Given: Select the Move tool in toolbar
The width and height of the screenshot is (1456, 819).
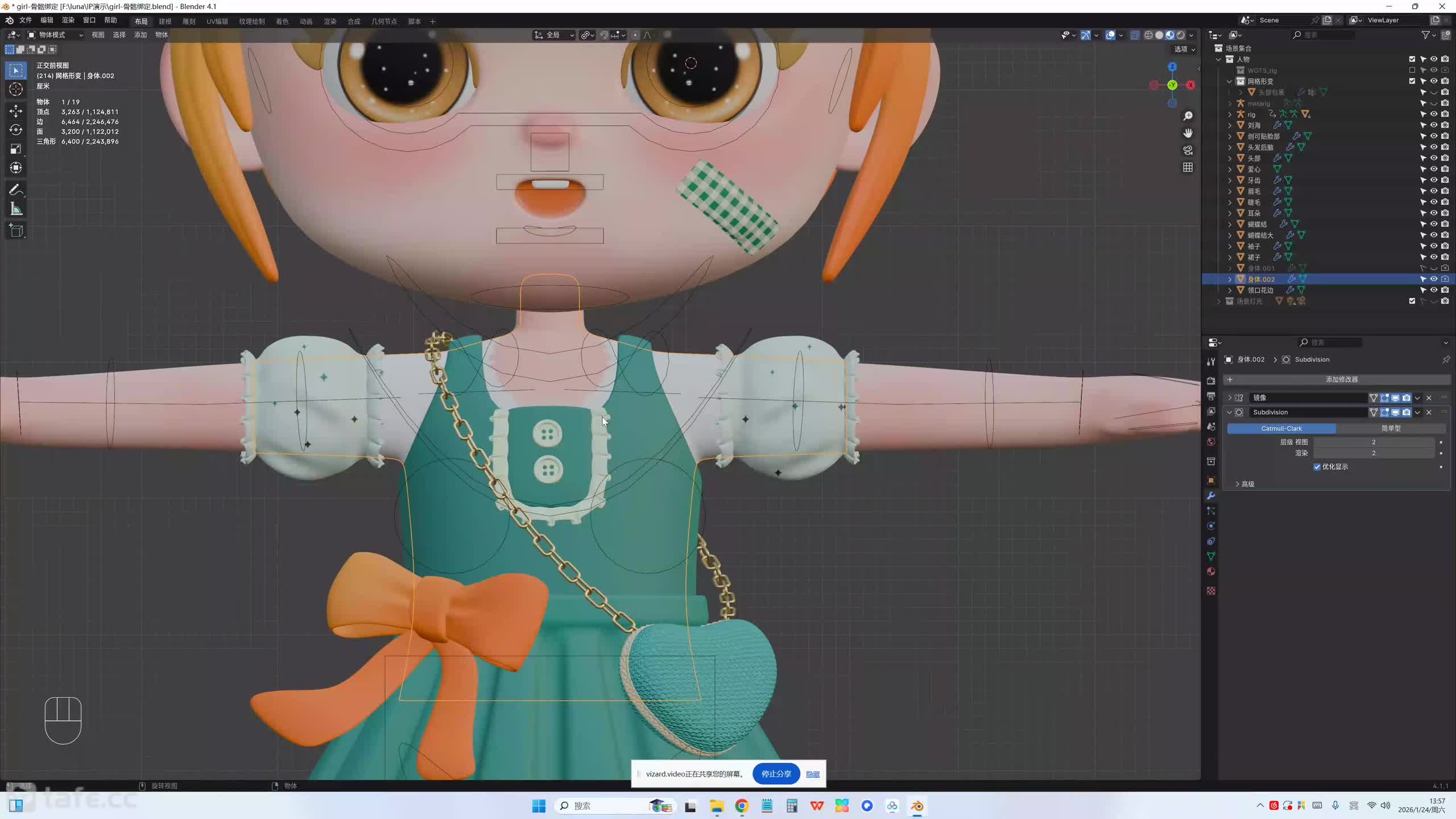Looking at the screenshot, I should pyautogui.click(x=16, y=110).
